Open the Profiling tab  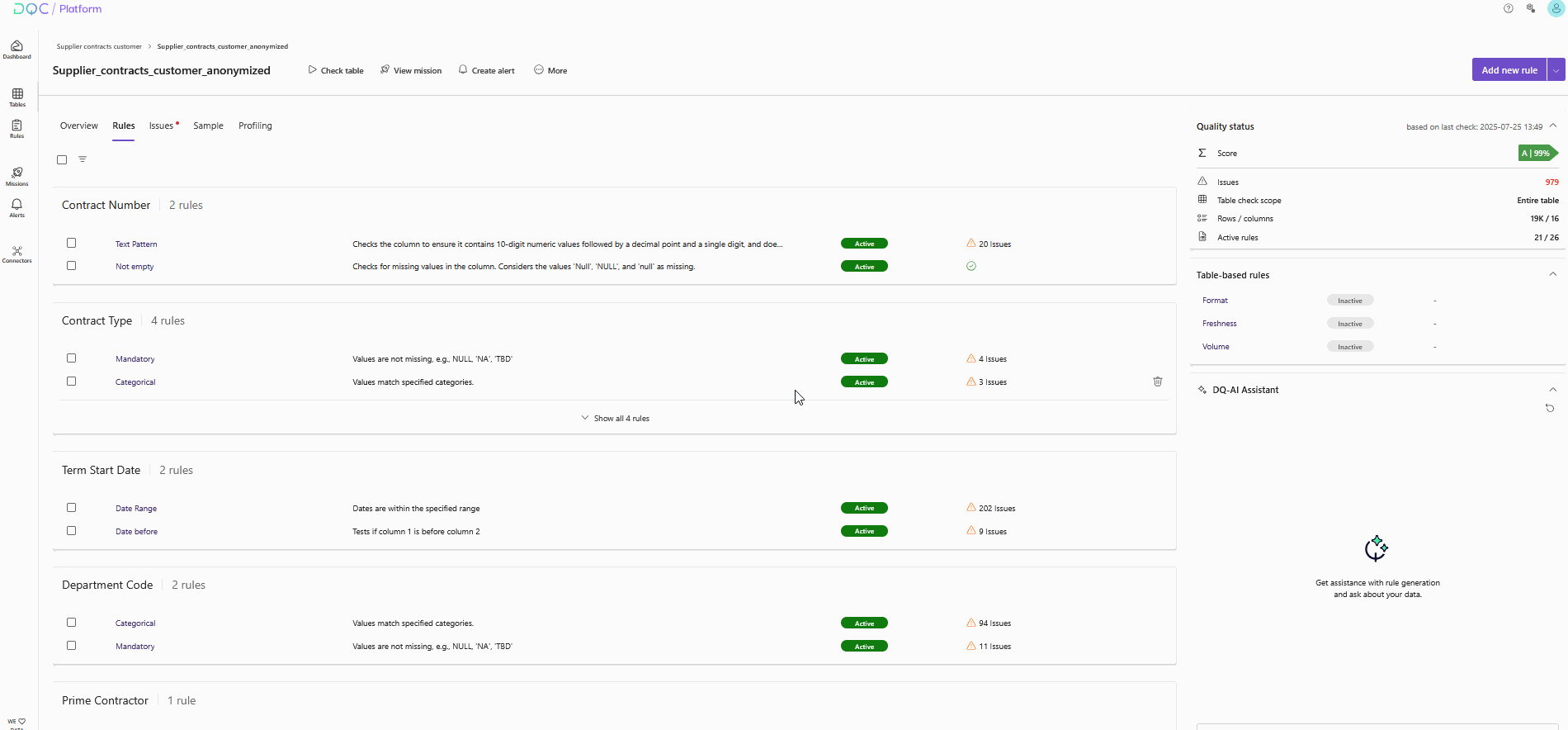tap(255, 126)
